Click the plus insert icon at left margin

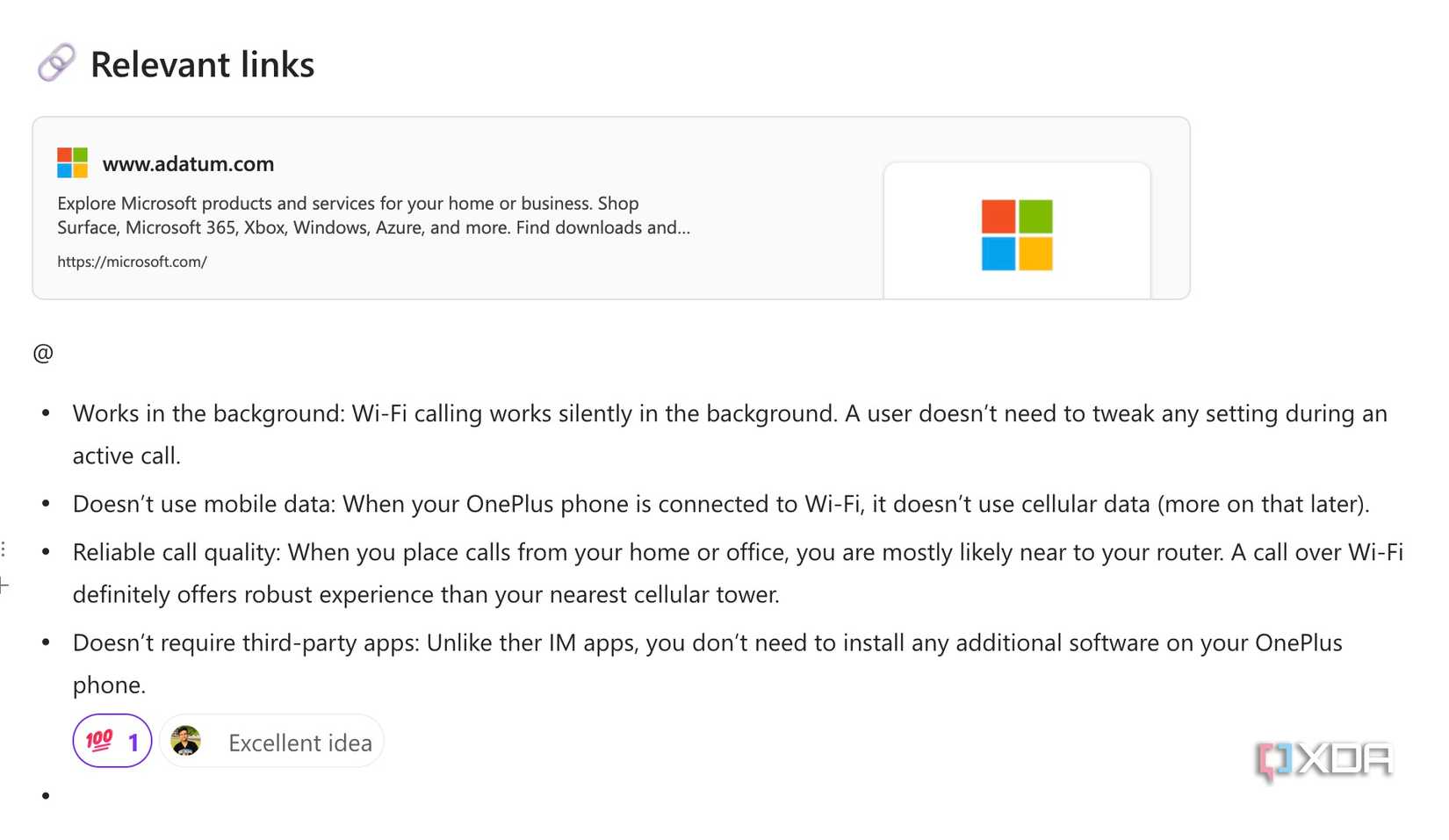click(4, 585)
